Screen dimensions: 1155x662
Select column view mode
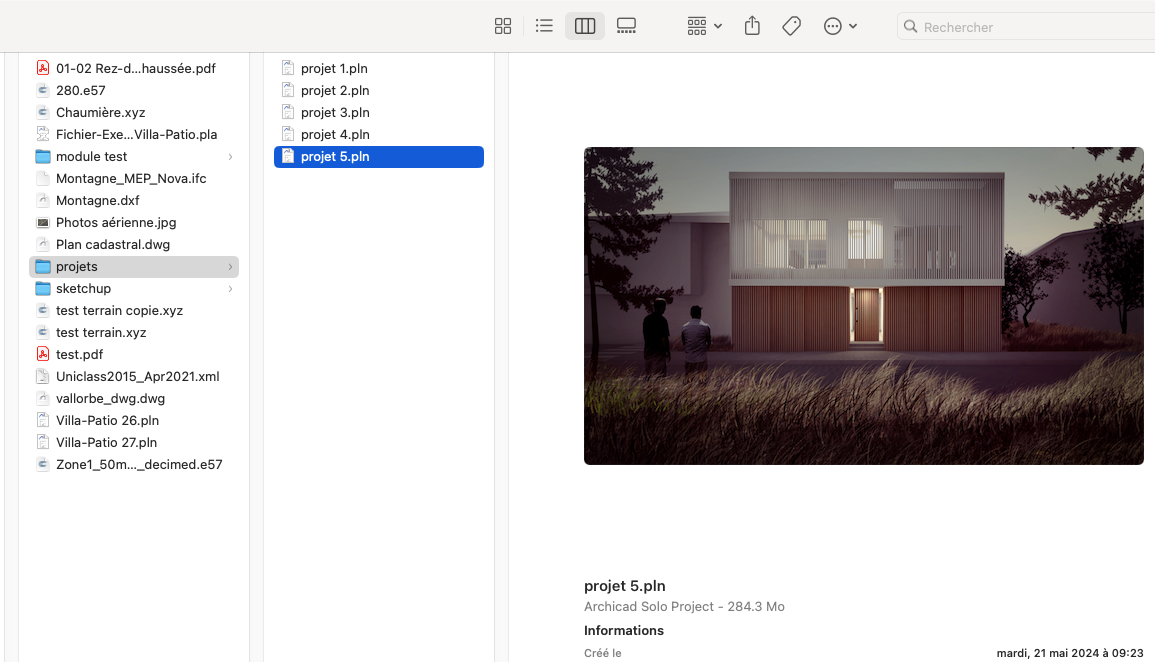coord(585,27)
